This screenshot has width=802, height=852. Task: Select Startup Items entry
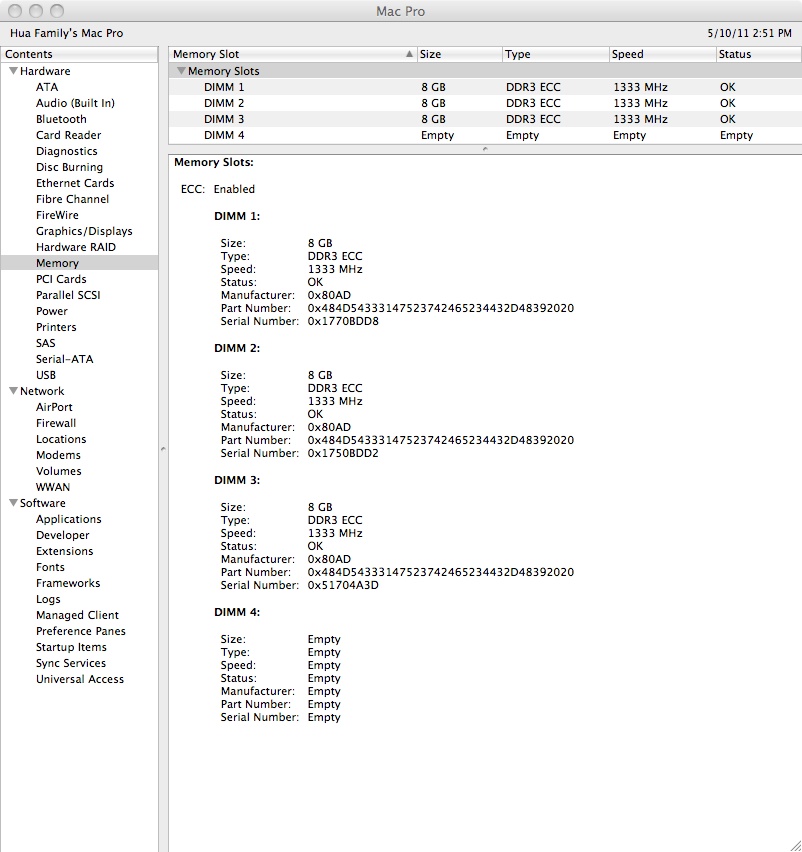tap(71, 647)
